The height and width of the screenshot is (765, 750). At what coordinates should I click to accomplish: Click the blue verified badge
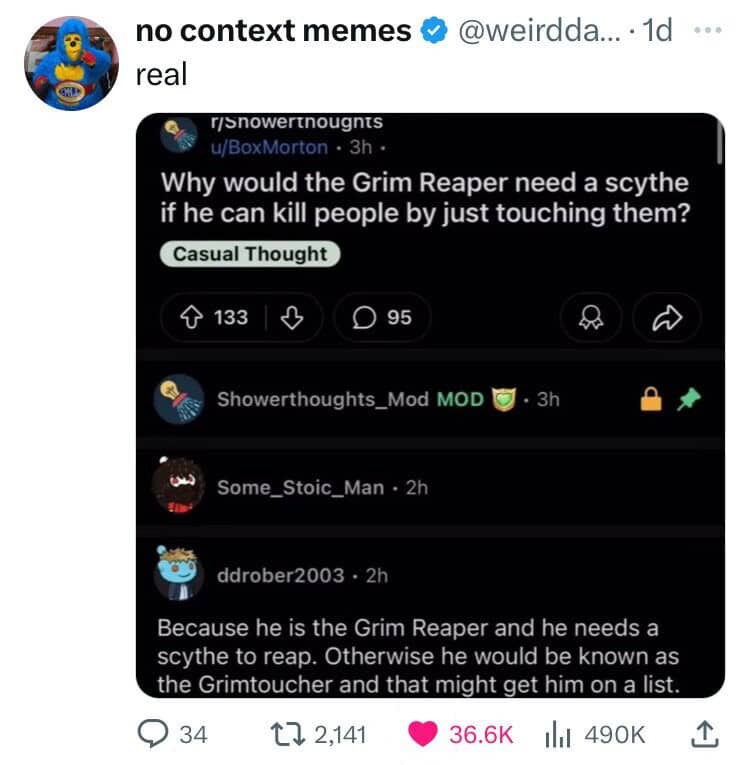[x=432, y=32]
